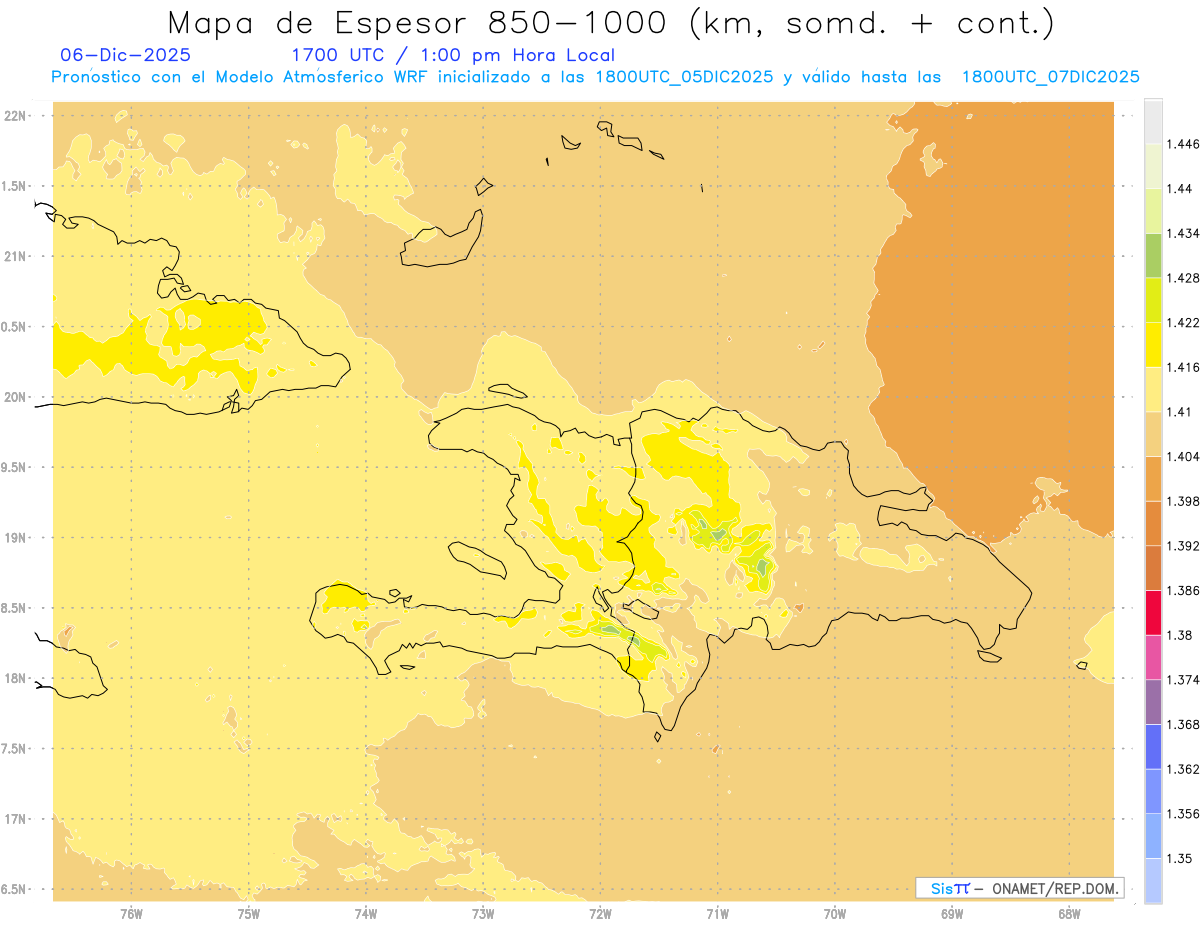Click the '17N' latitude label
This screenshot has width=1200, height=927.
point(17,819)
